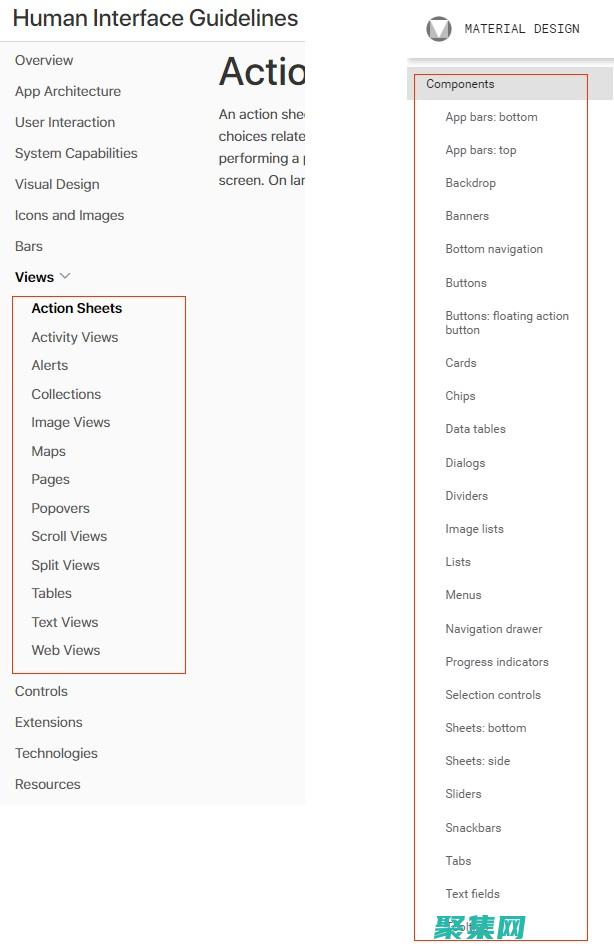This screenshot has width=614, height=949.
Task: Select the Components header in Material sidebar
Action: pos(460,84)
